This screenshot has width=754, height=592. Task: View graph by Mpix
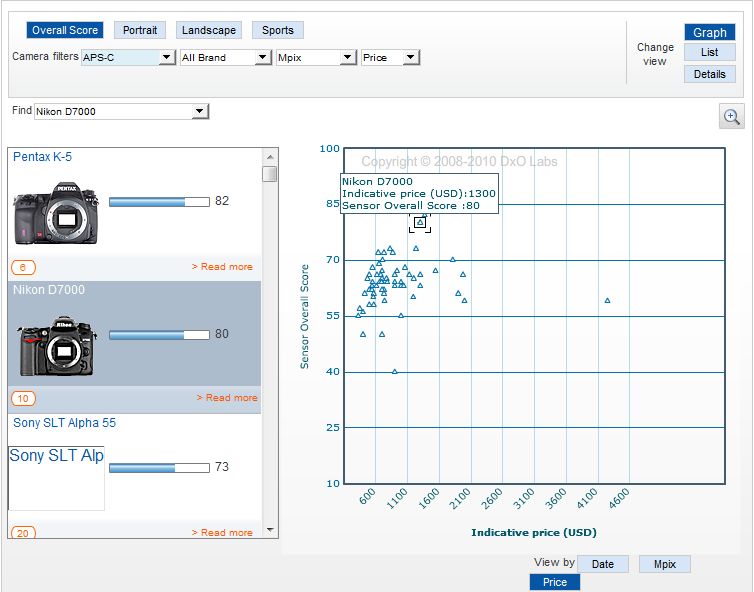click(665, 564)
